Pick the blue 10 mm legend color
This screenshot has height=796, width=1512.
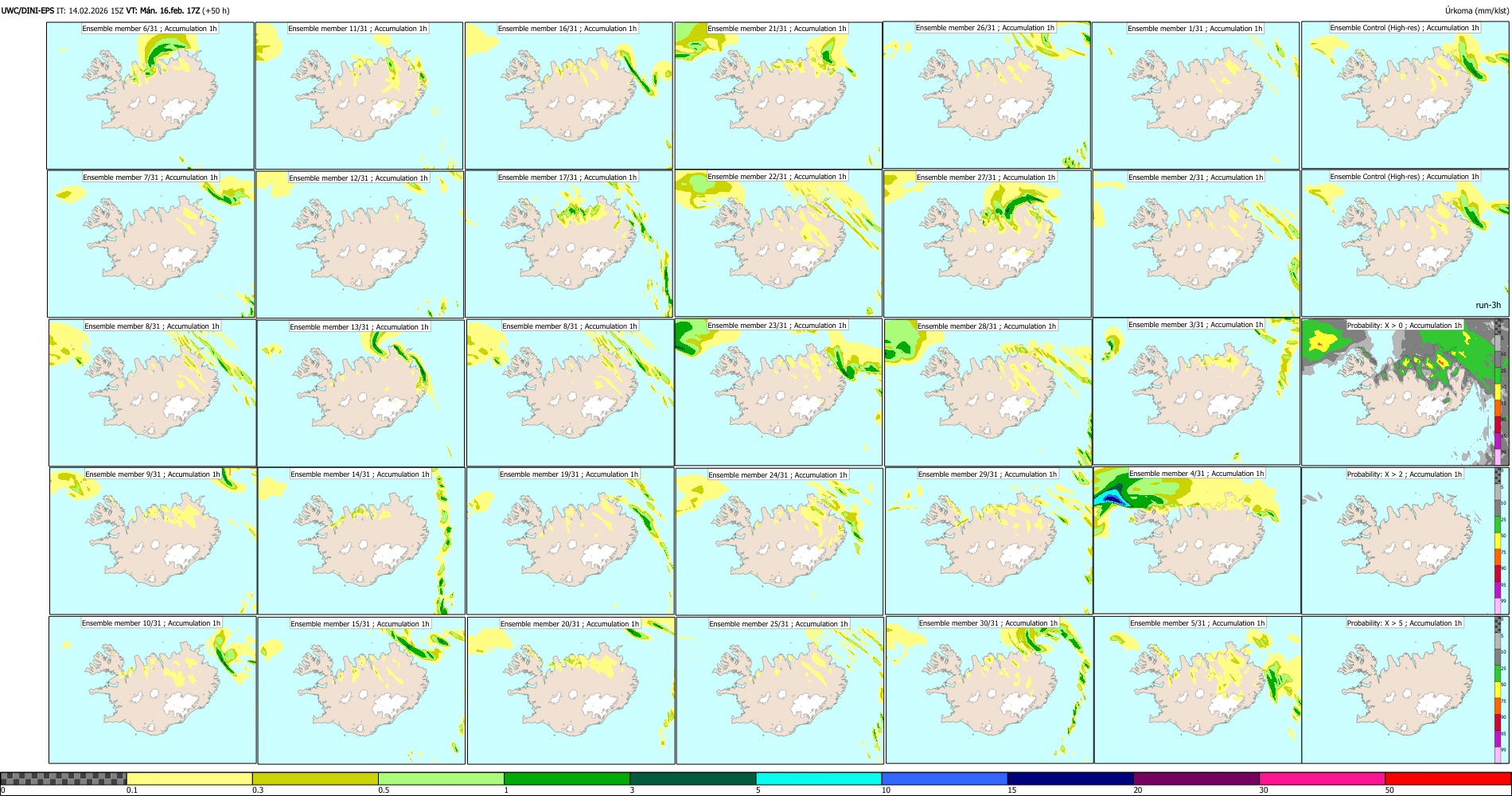(945, 778)
